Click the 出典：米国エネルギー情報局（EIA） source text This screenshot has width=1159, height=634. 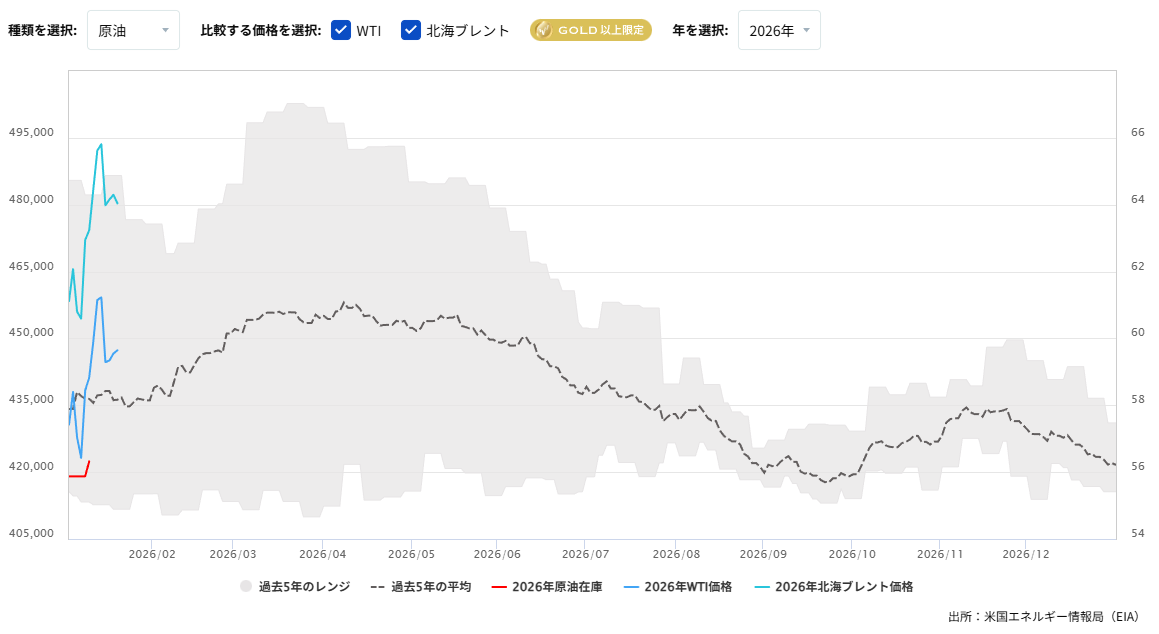(1044, 616)
